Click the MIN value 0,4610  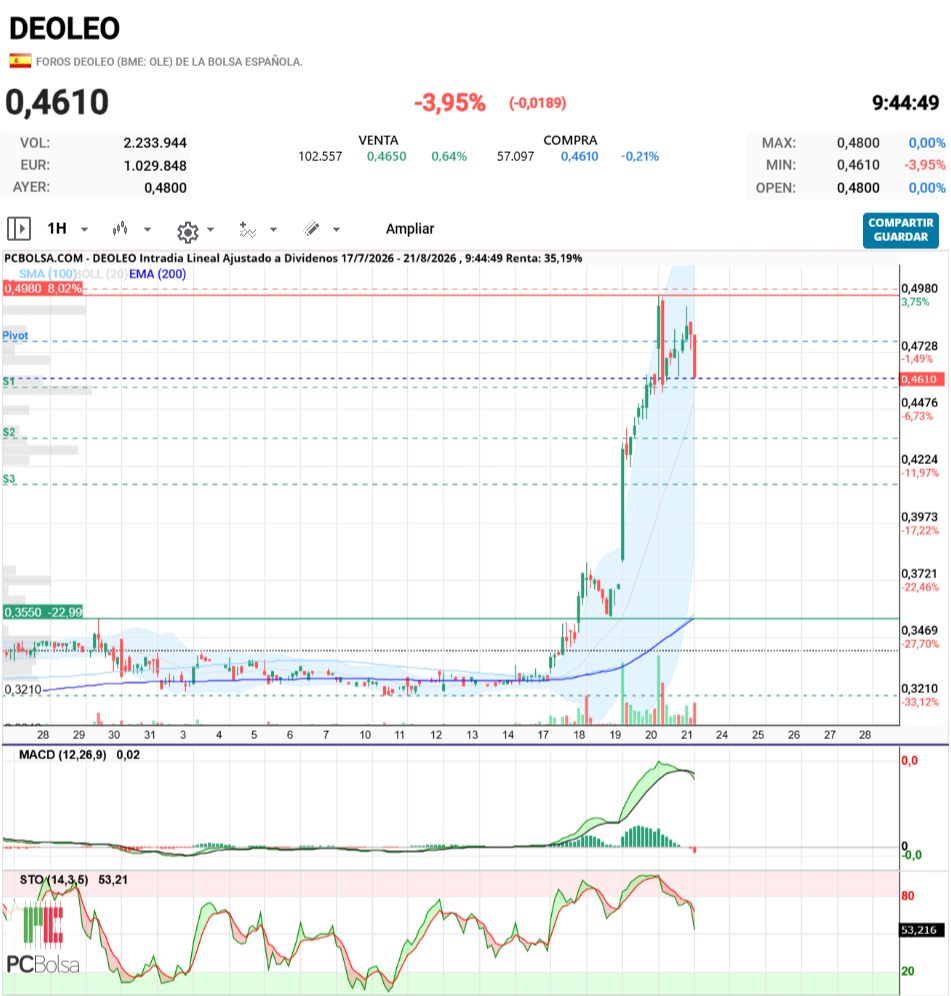pyautogui.click(x=858, y=165)
